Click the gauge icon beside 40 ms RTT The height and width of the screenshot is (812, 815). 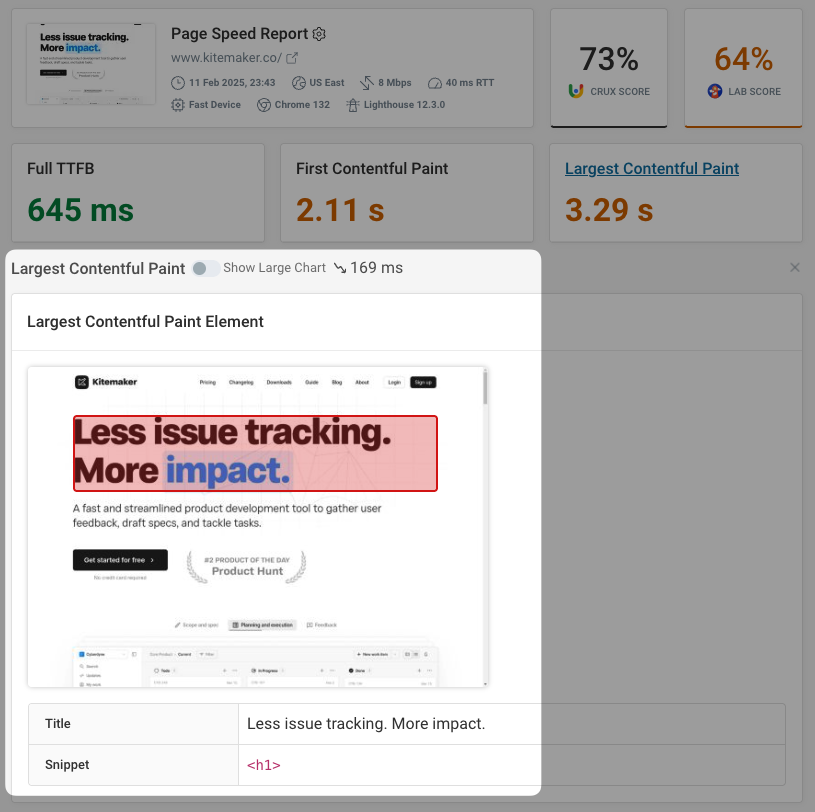[x=434, y=83]
